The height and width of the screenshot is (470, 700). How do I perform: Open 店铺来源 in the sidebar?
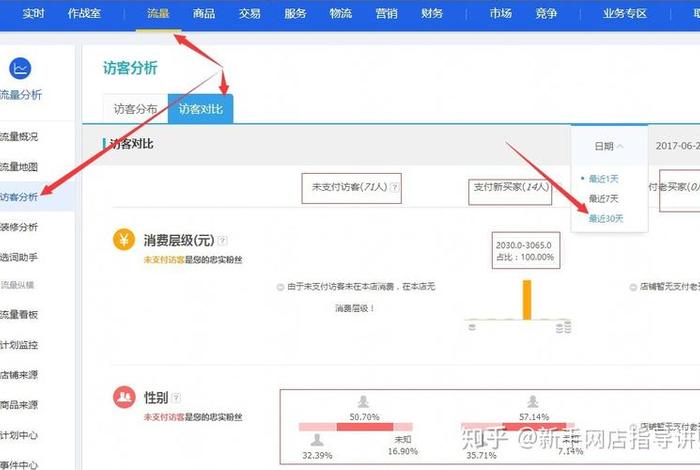tap(19, 374)
